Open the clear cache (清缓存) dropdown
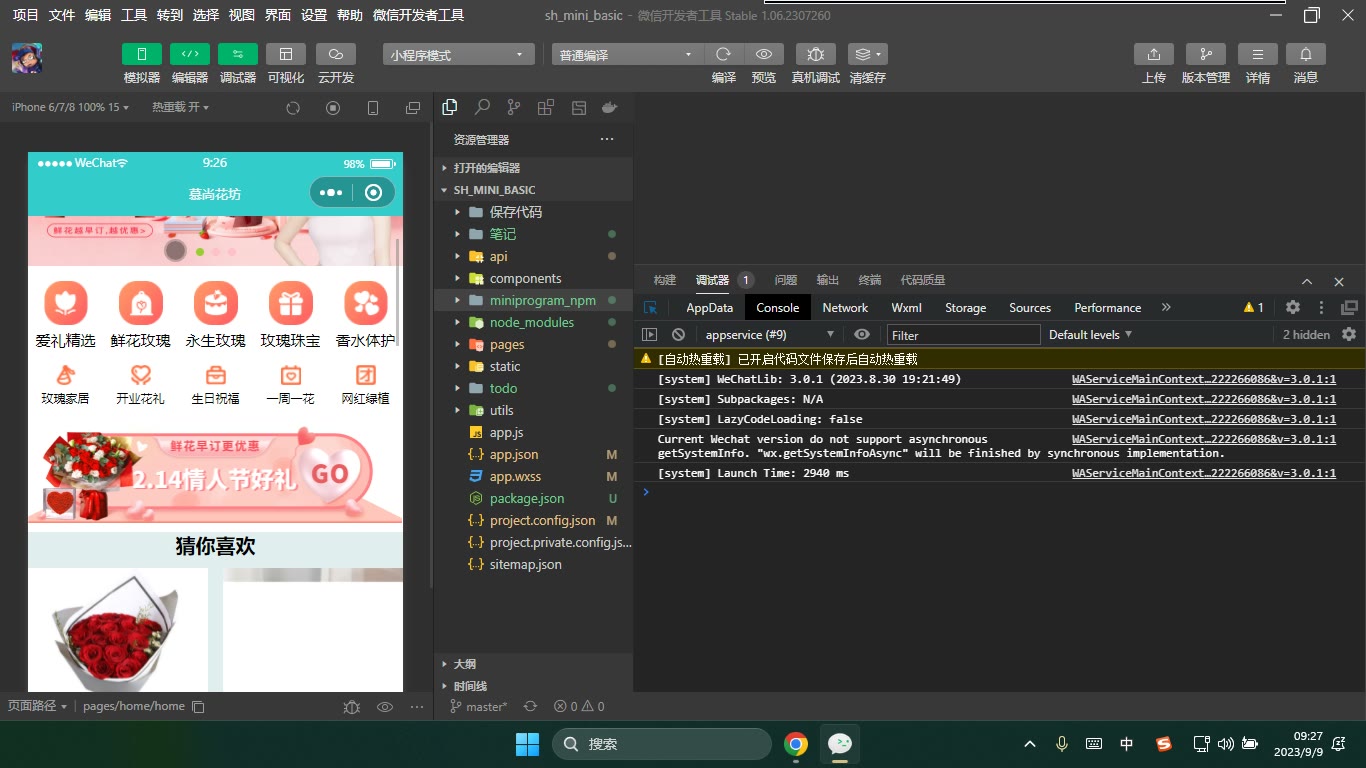This screenshot has height=768, width=1366. pyautogui.click(x=867, y=54)
